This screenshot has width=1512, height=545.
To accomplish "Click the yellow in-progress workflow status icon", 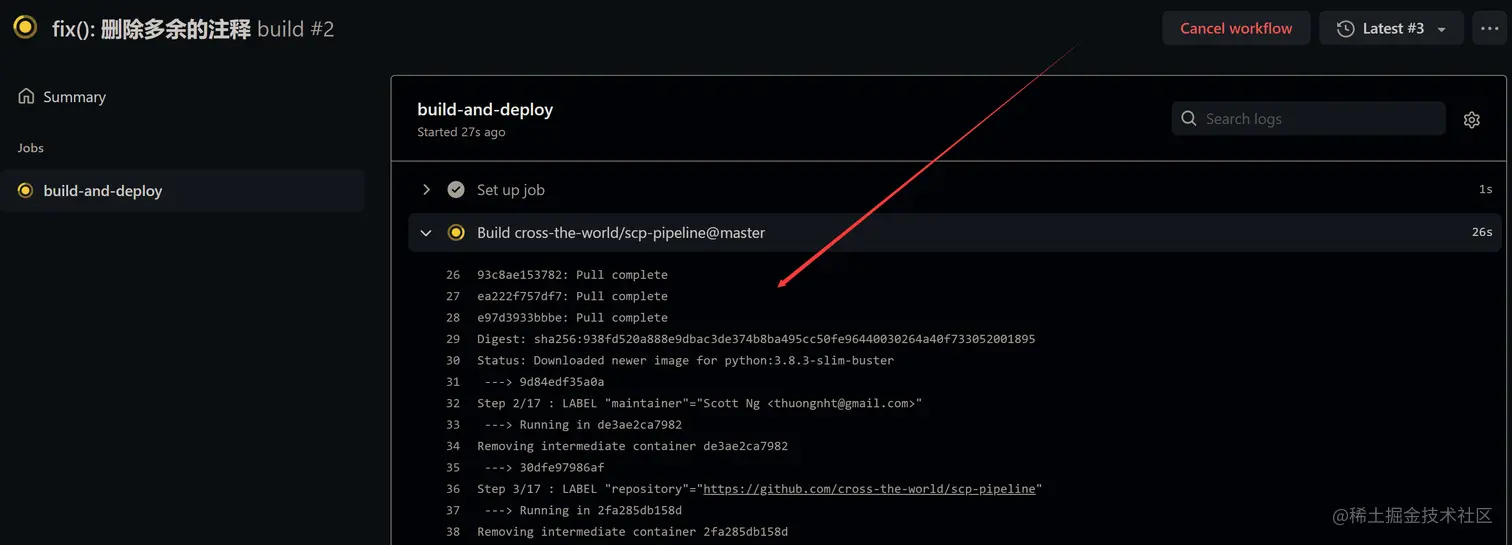I will pos(25,27).
